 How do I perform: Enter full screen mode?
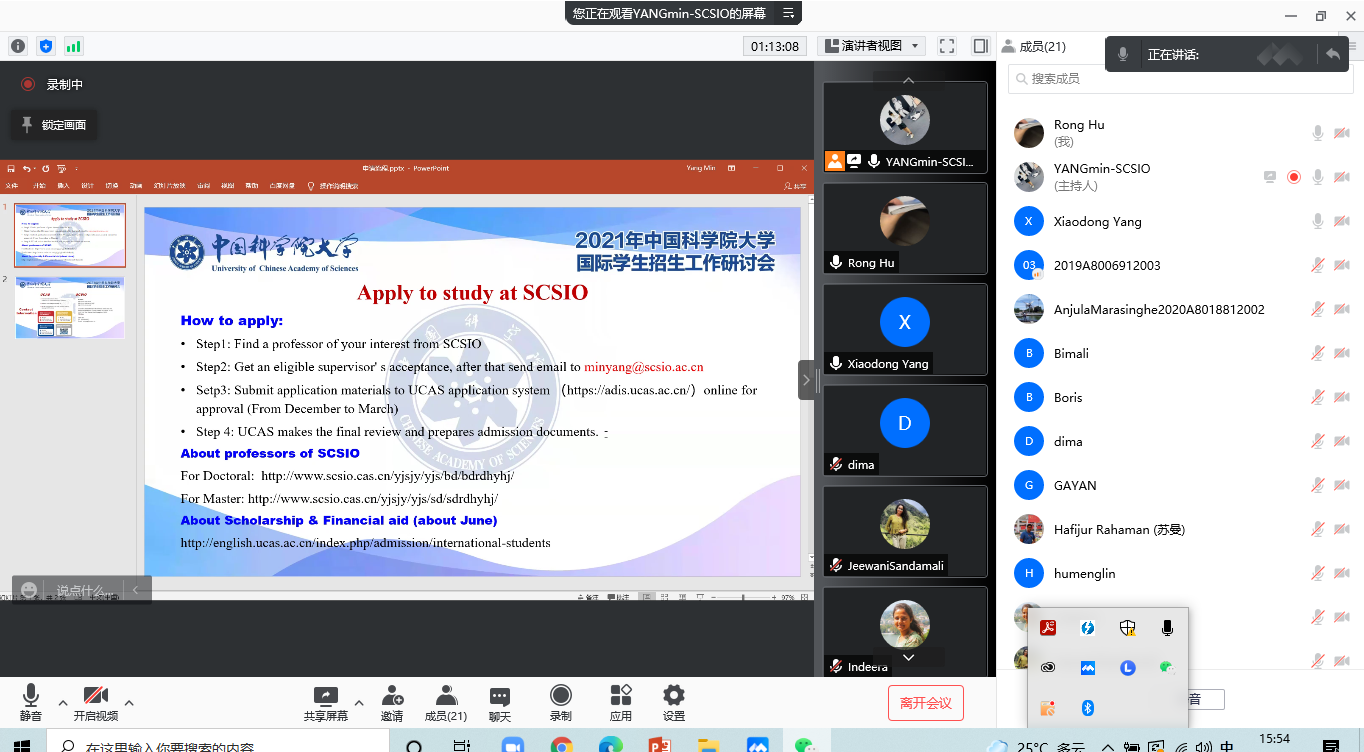click(x=947, y=46)
